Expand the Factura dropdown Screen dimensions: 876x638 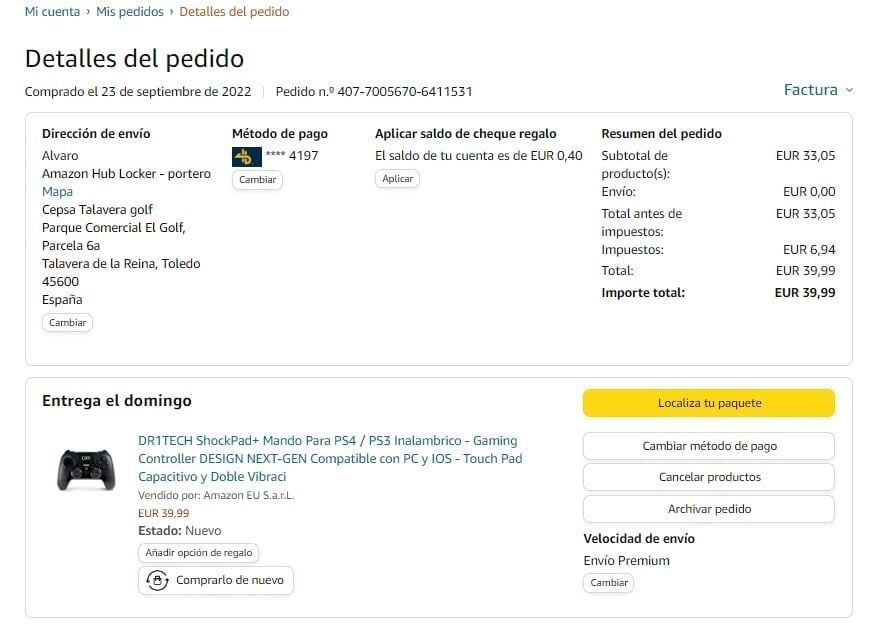pyautogui.click(x=818, y=90)
